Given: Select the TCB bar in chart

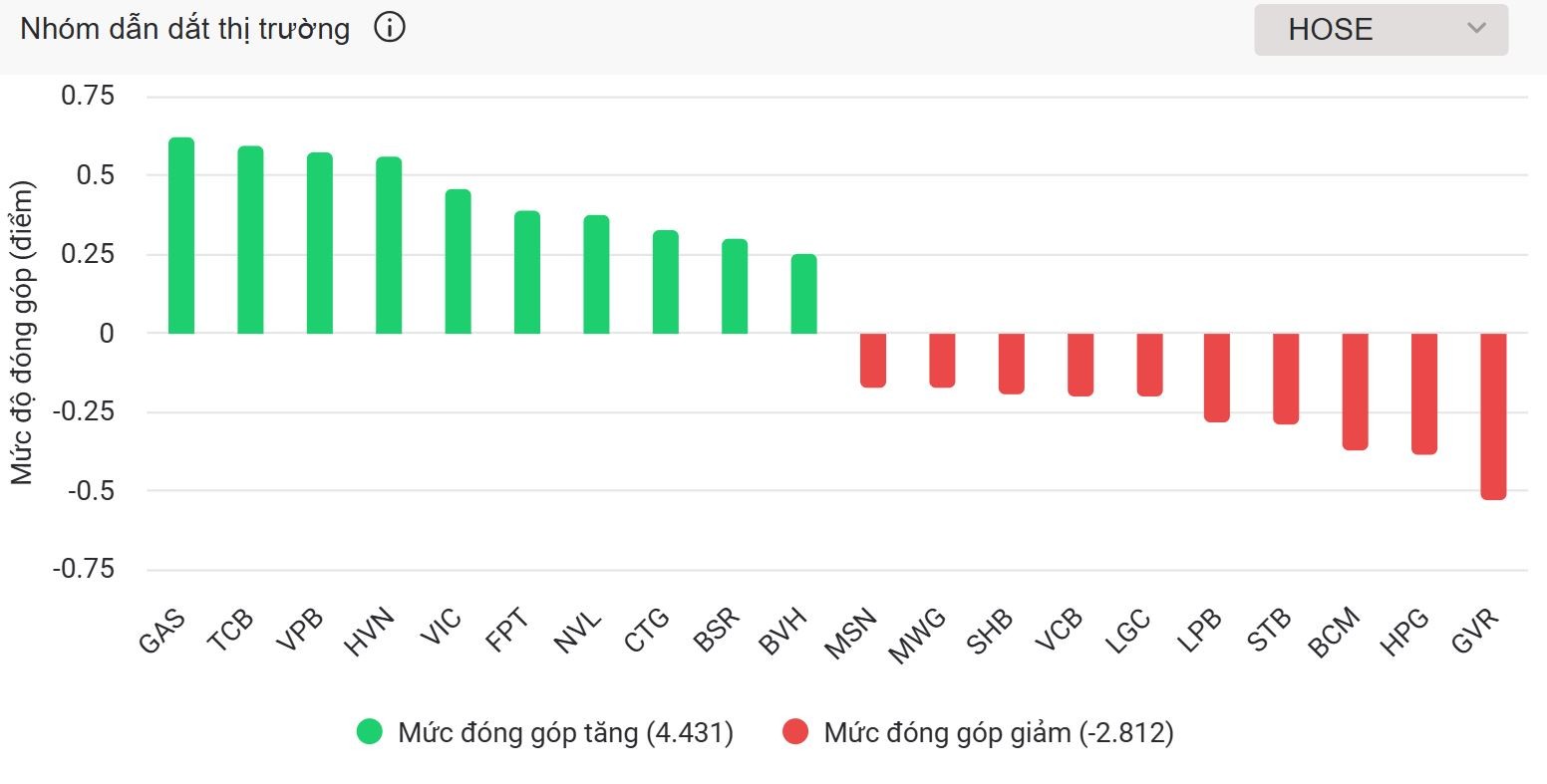Looking at the screenshot, I should [x=250, y=239].
